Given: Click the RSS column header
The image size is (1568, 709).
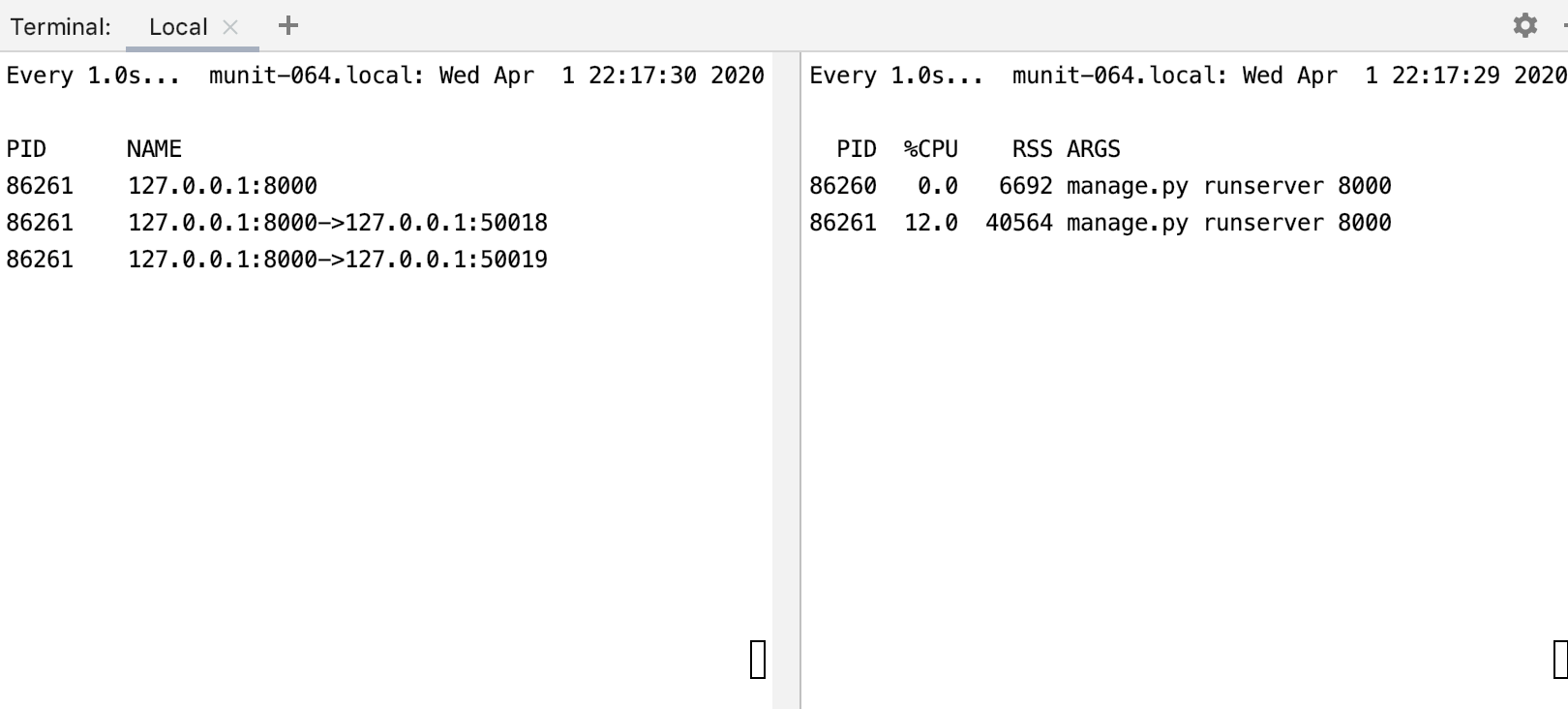Looking at the screenshot, I should tap(1033, 149).
